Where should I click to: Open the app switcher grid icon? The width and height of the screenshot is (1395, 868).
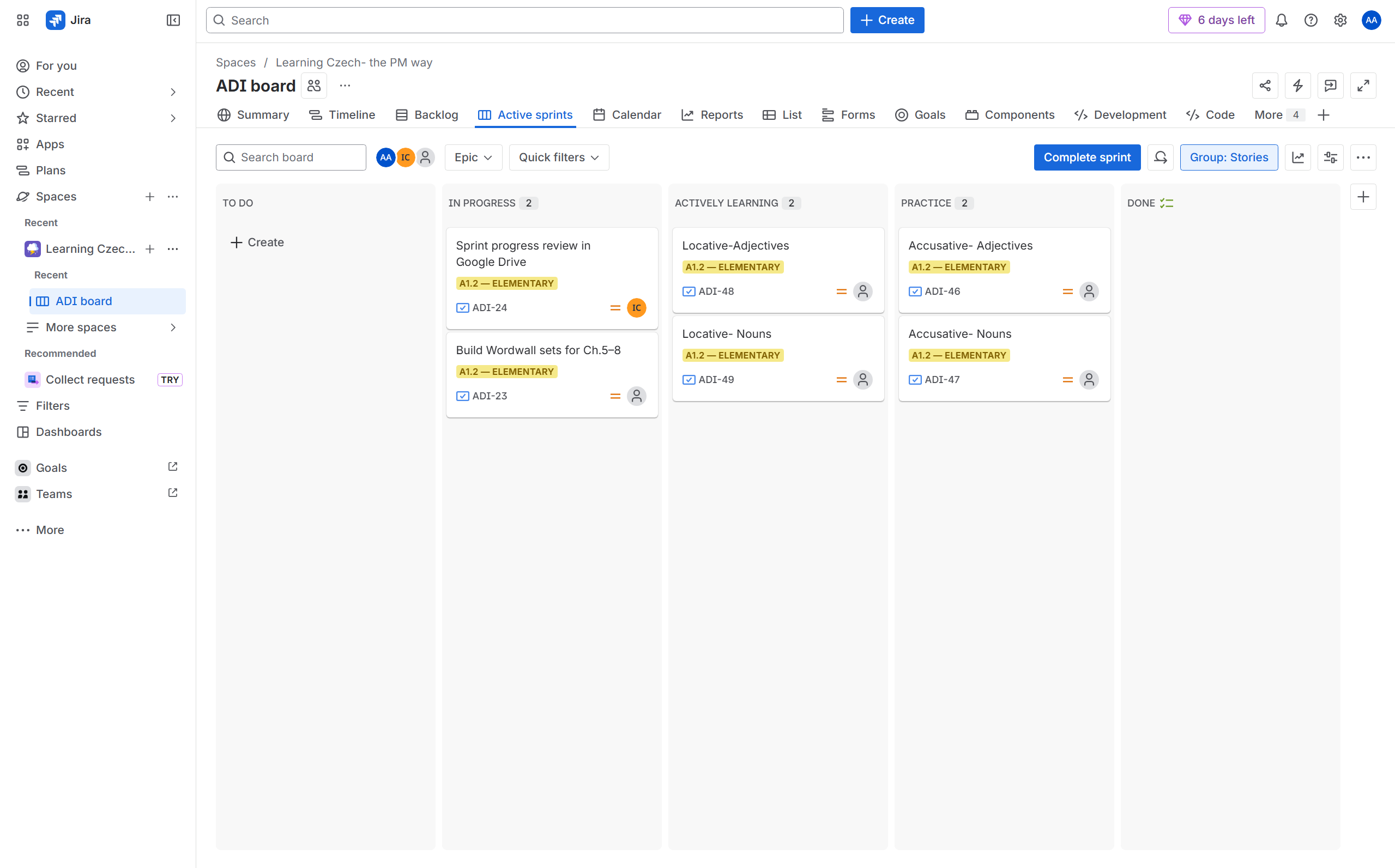coord(23,20)
